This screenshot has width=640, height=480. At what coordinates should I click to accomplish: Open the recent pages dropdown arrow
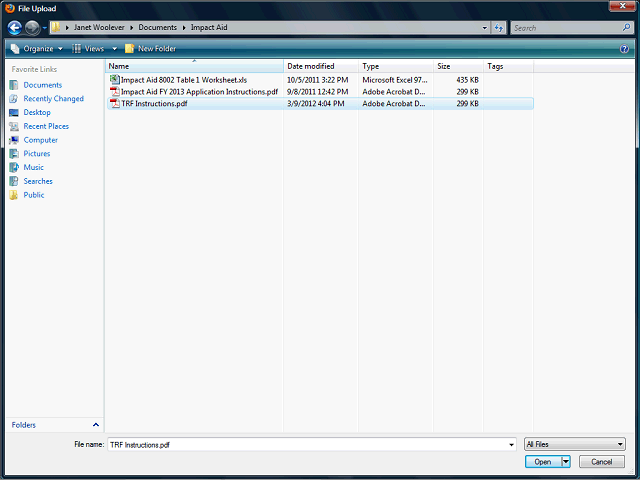[44, 28]
